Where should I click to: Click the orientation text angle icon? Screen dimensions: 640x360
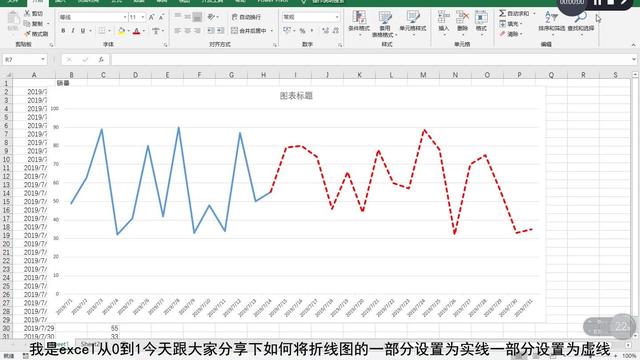tap(211, 17)
